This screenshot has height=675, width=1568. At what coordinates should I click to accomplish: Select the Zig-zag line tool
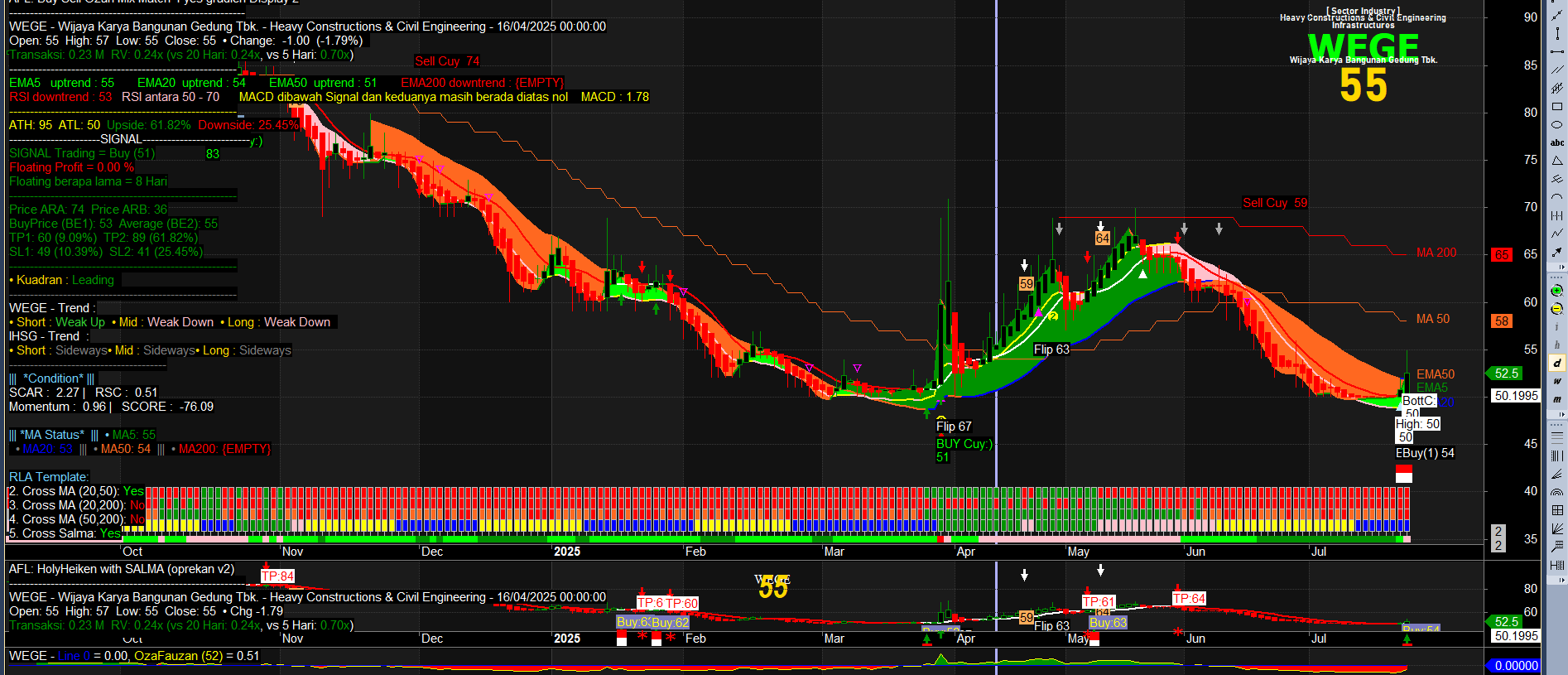click(x=1557, y=233)
